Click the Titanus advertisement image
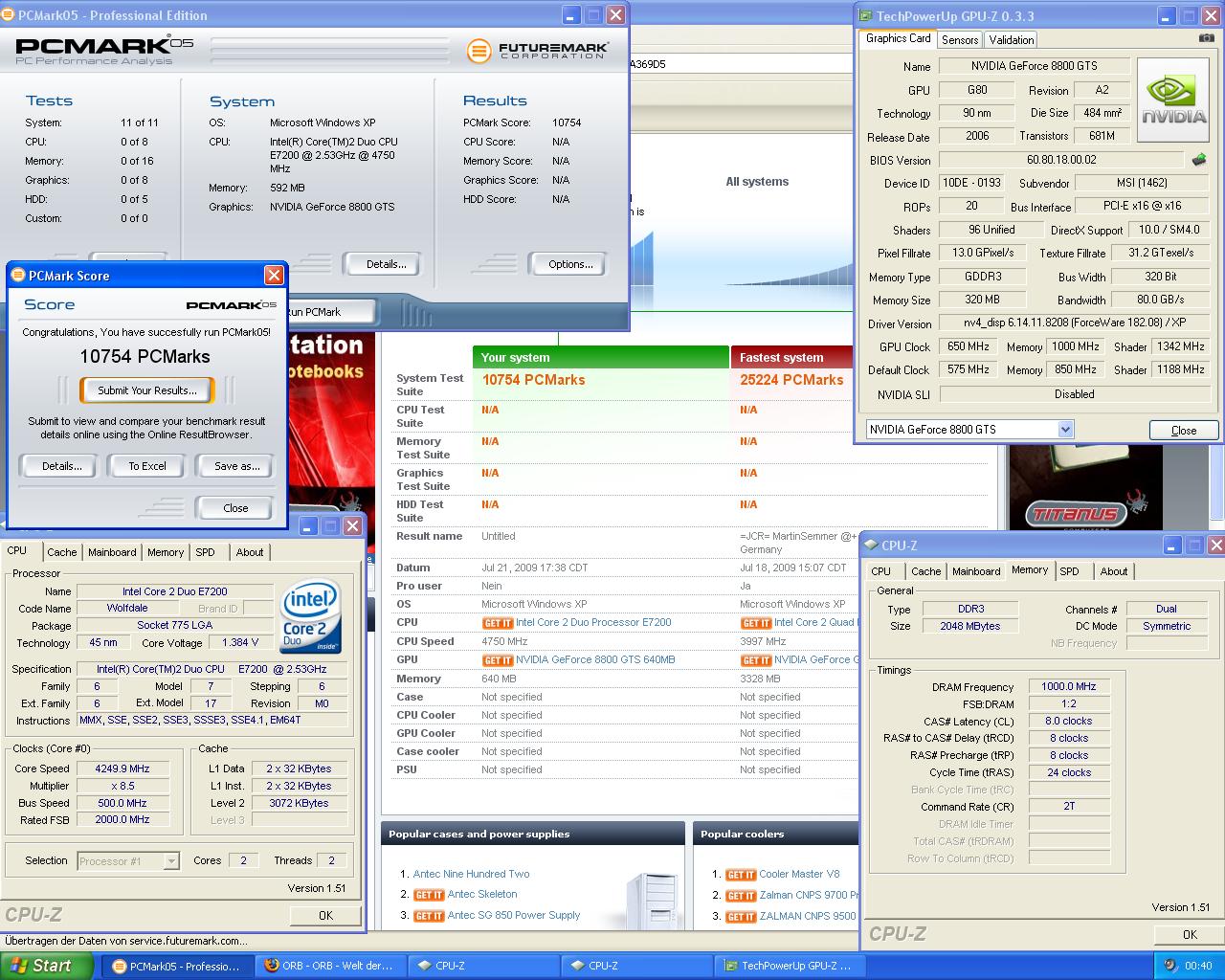This screenshot has height=980, width=1225. coord(1085,488)
